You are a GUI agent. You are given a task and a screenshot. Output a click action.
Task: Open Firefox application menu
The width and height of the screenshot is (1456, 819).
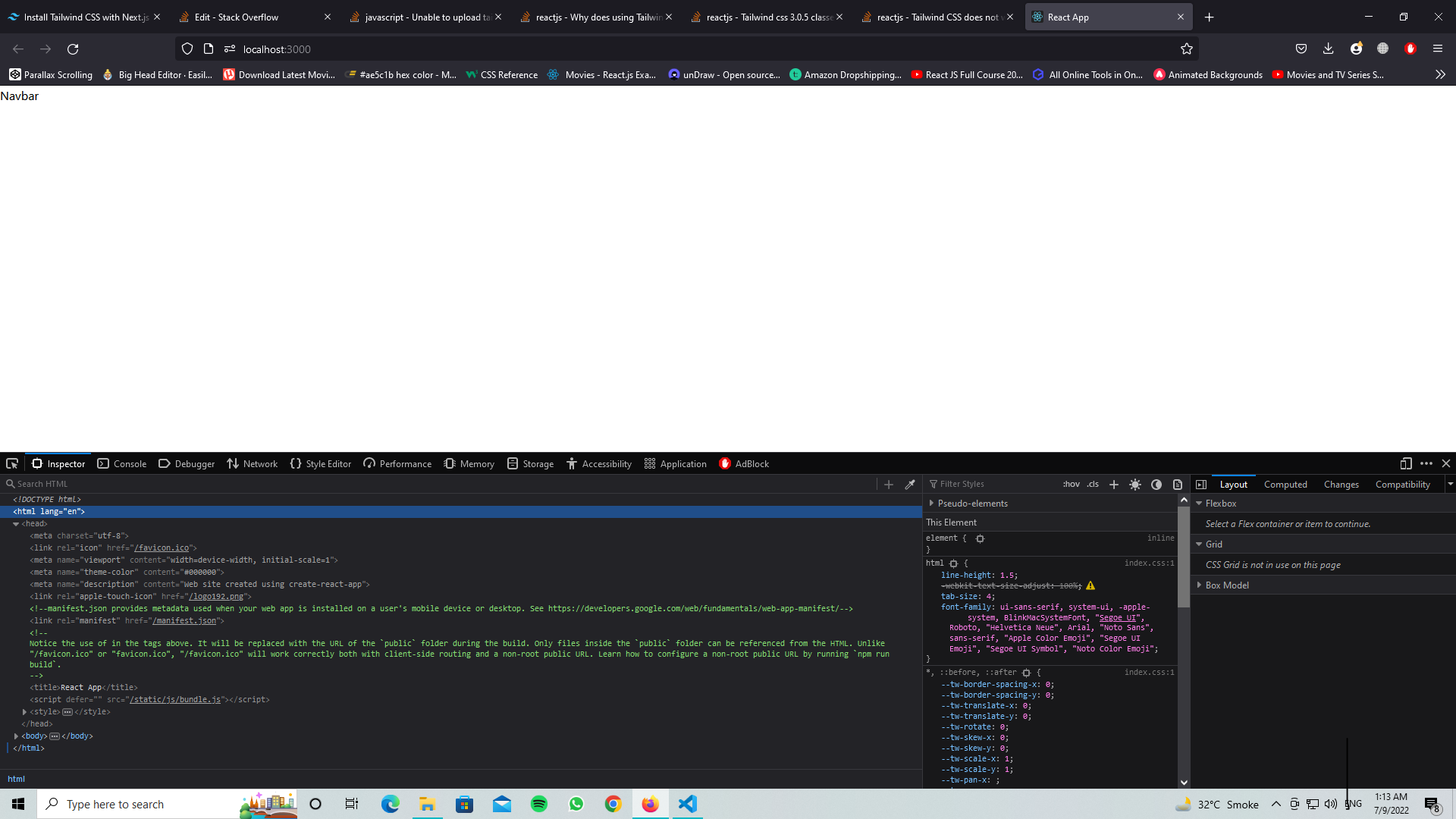click(x=1437, y=49)
